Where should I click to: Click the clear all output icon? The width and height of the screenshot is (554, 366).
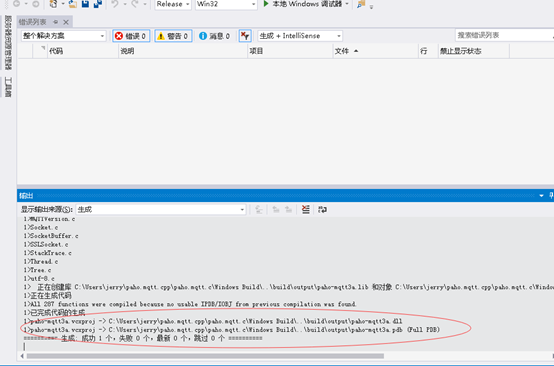click(x=306, y=209)
